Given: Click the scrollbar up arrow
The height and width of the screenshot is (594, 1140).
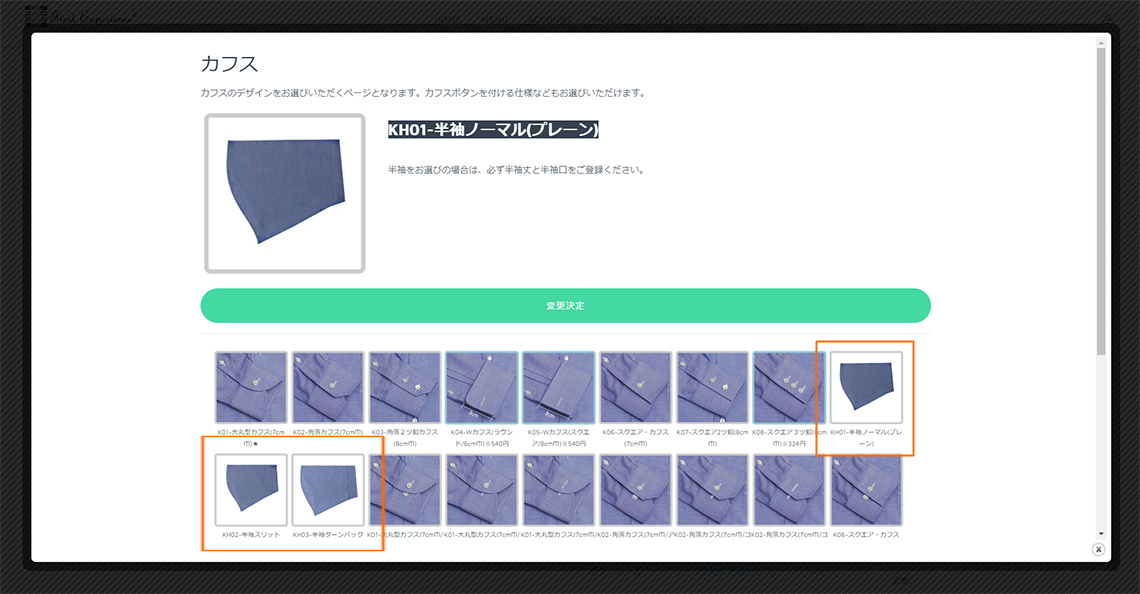Looking at the screenshot, I should coord(1101,40).
